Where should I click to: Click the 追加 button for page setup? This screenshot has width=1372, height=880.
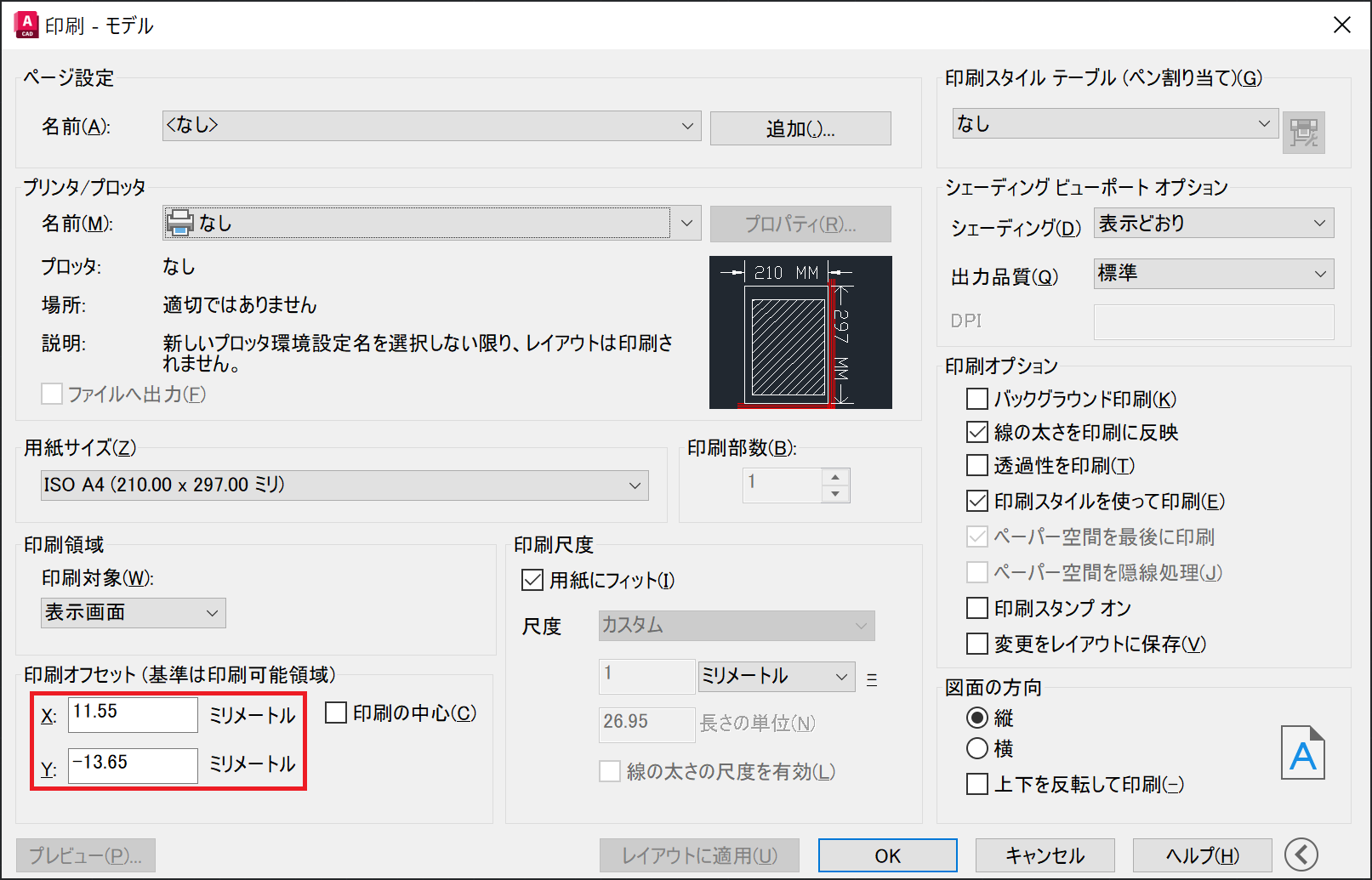799,128
